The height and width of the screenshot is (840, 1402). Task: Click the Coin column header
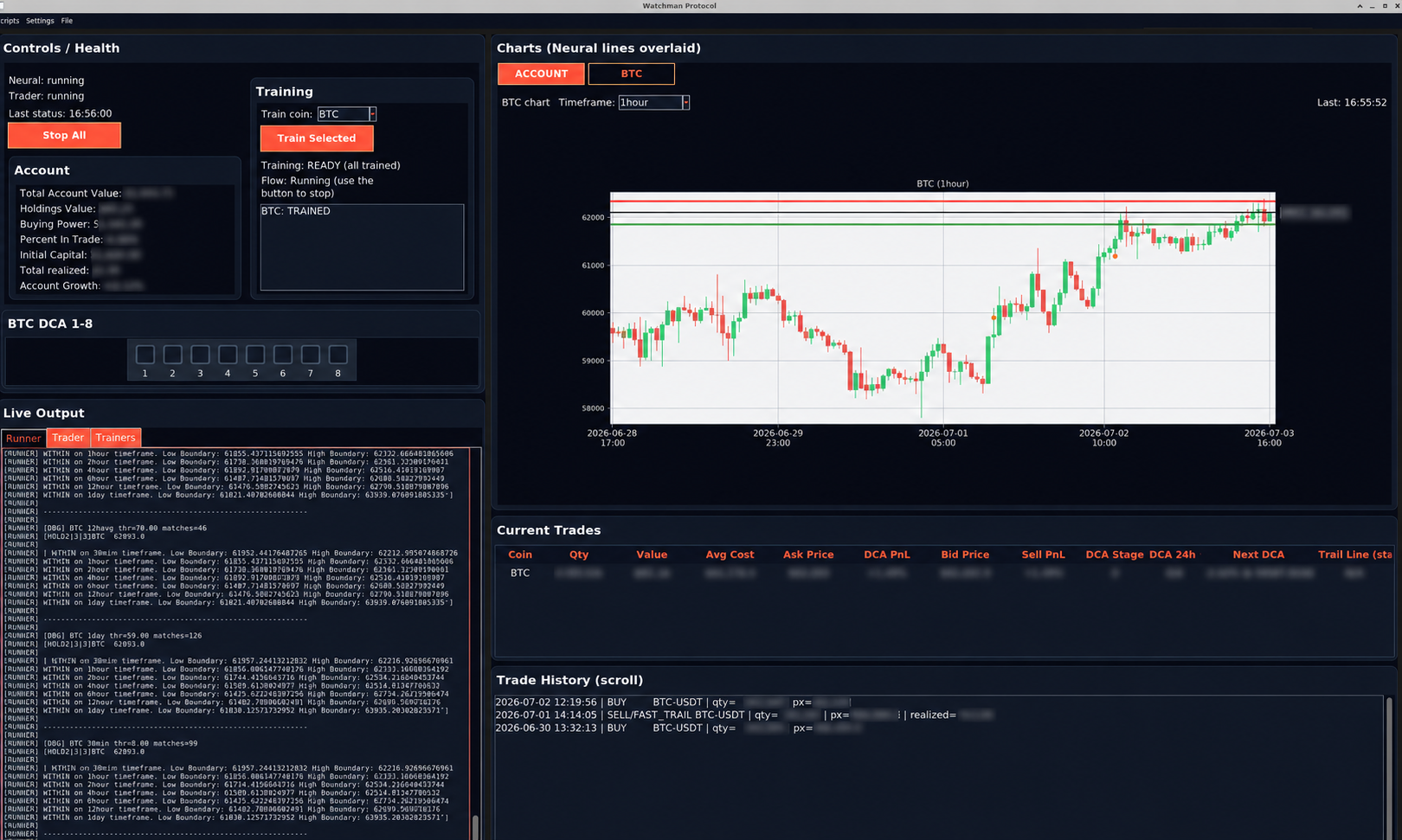pos(520,555)
